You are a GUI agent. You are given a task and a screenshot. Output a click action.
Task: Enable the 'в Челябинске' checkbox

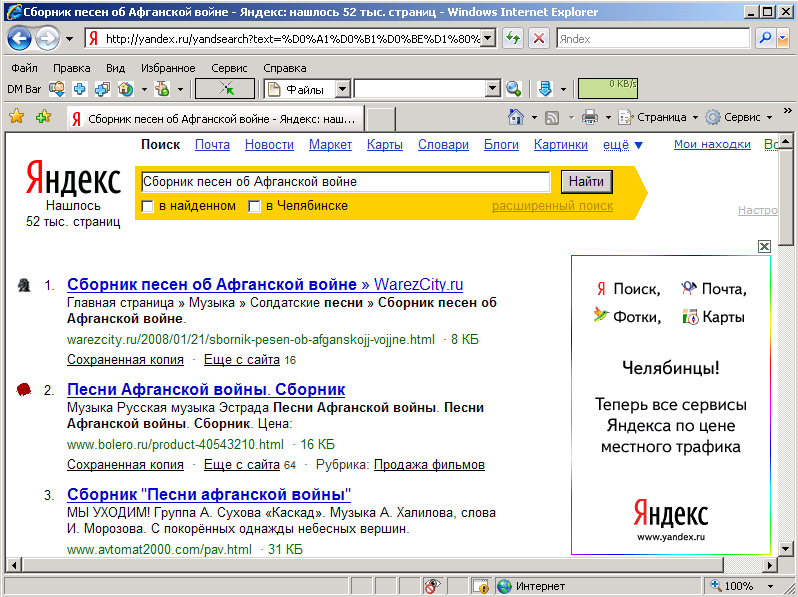pos(254,207)
